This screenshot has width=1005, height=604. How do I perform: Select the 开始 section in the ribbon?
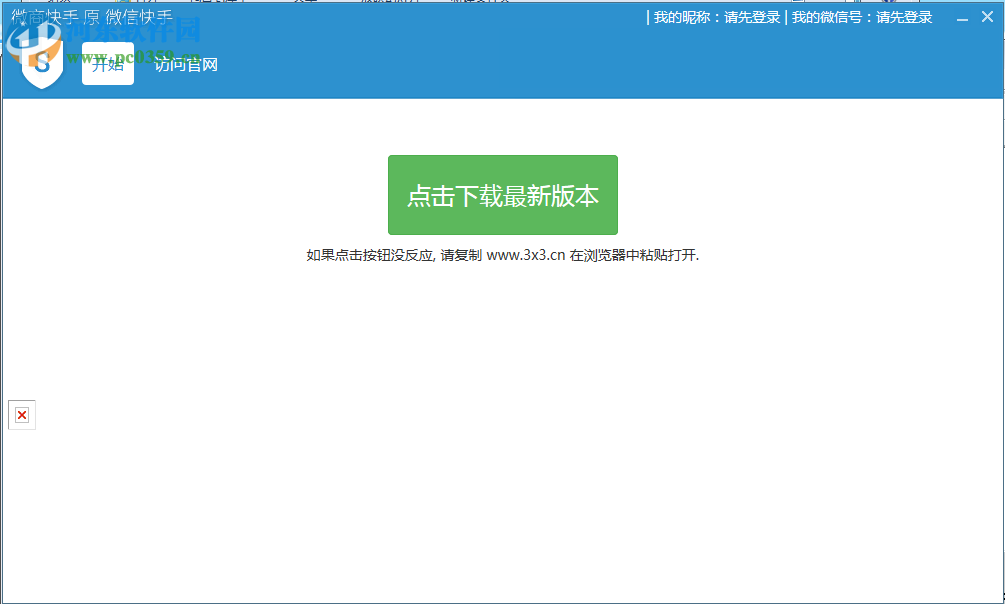(x=107, y=64)
